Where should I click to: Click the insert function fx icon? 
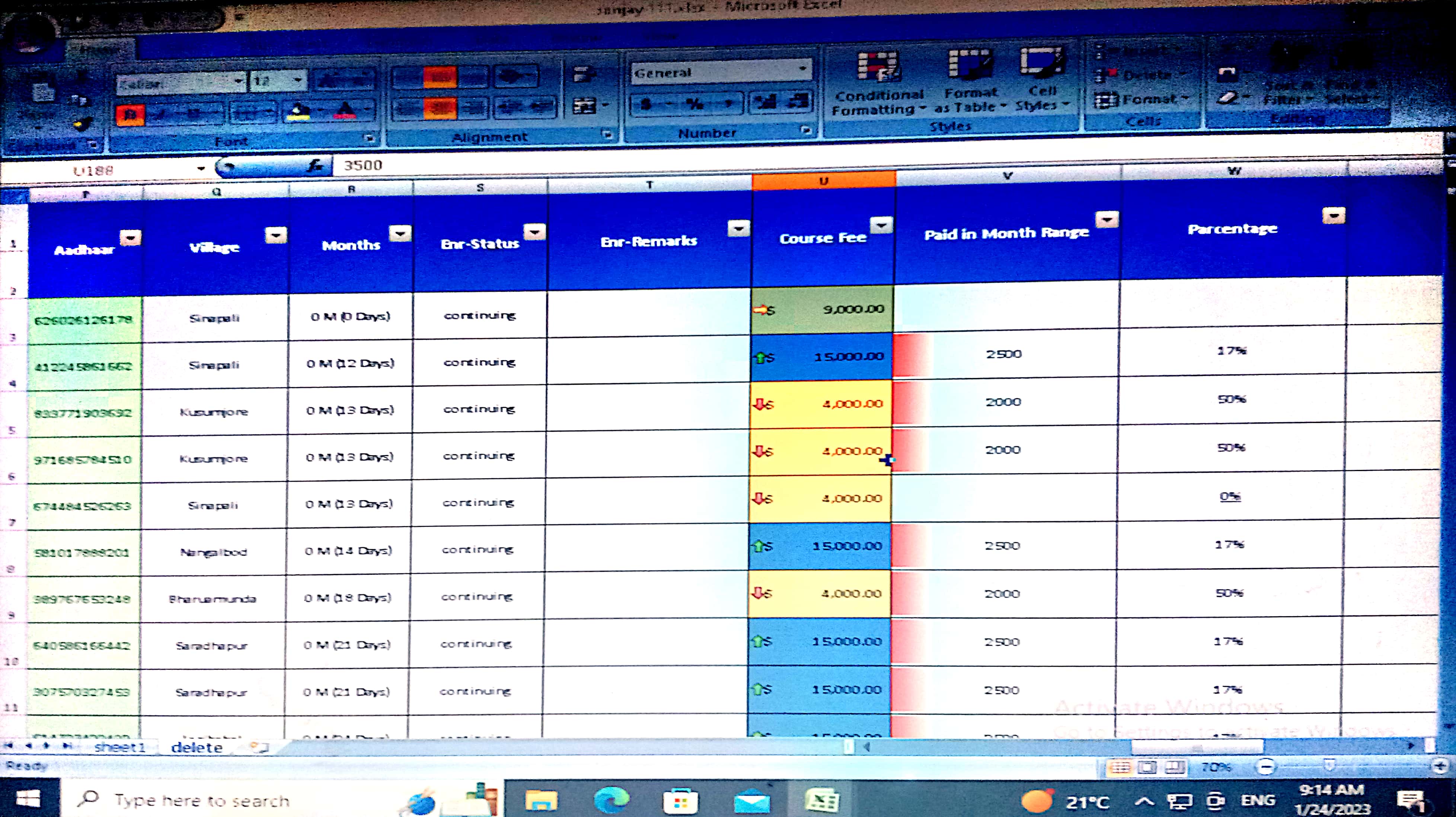(x=315, y=166)
